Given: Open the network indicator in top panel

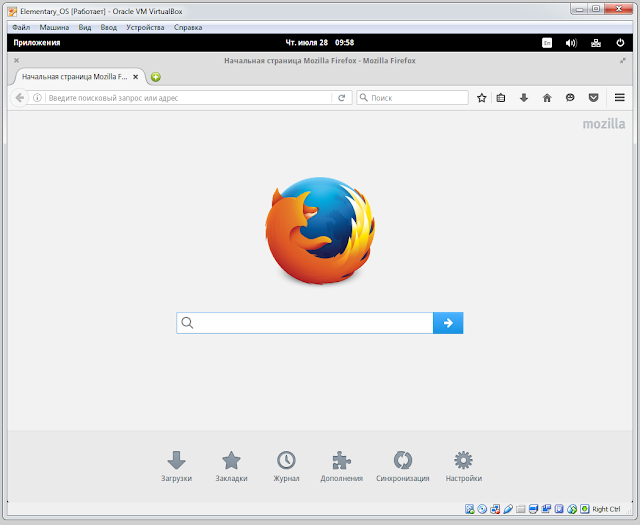Looking at the screenshot, I should (x=596, y=43).
